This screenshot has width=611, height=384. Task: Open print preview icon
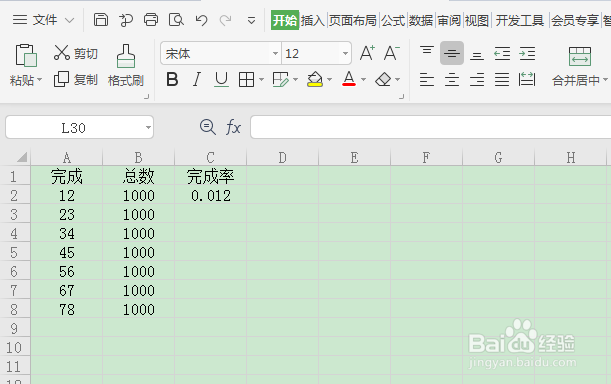pos(176,19)
